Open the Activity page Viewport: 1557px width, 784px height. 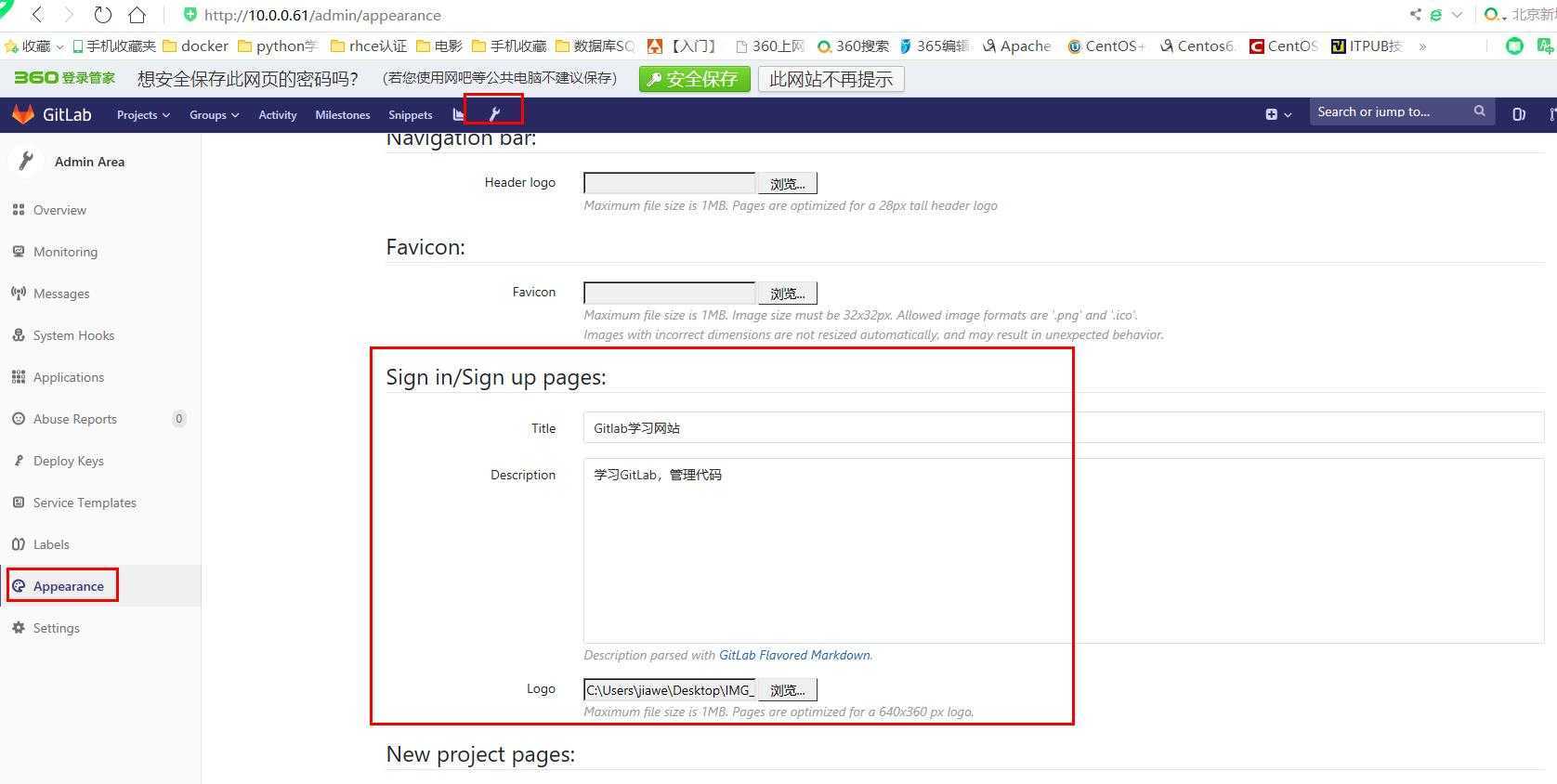[278, 115]
